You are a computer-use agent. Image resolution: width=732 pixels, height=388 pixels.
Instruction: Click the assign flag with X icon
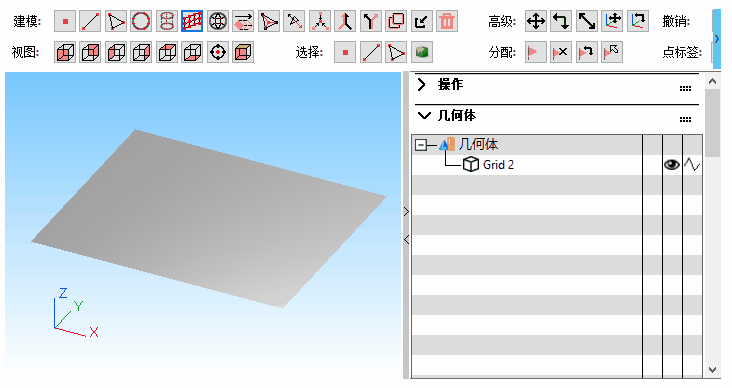pos(561,52)
